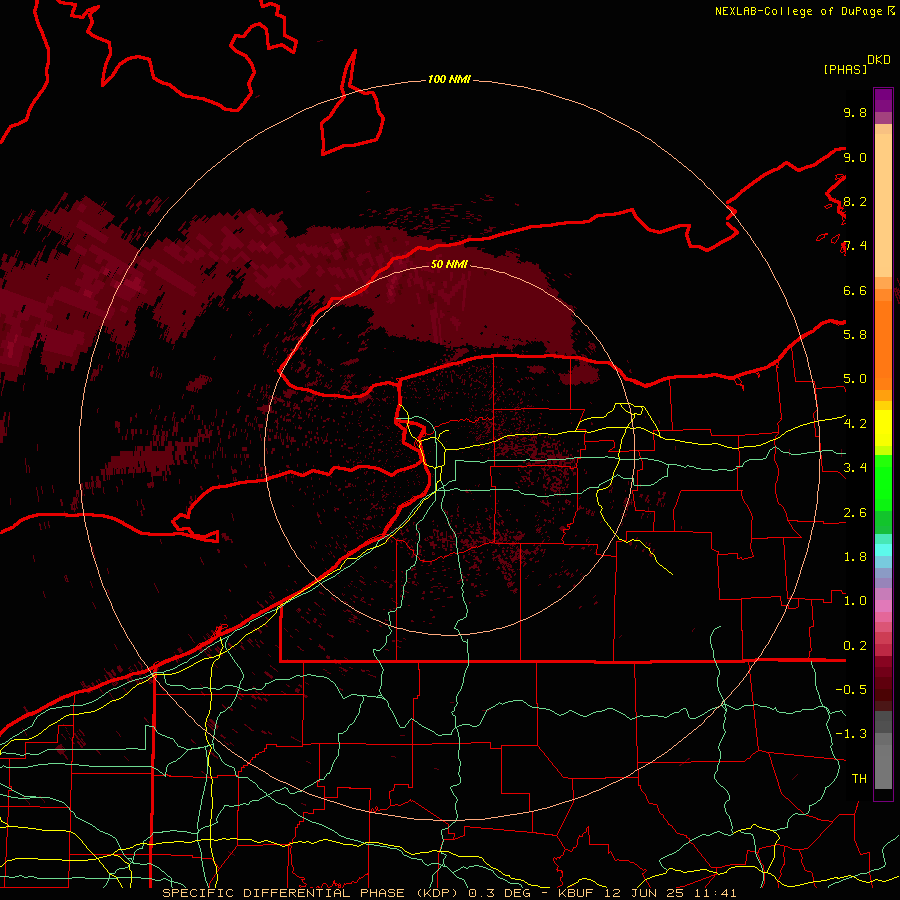Select the 5.0 value on color scale

tap(855, 379)
